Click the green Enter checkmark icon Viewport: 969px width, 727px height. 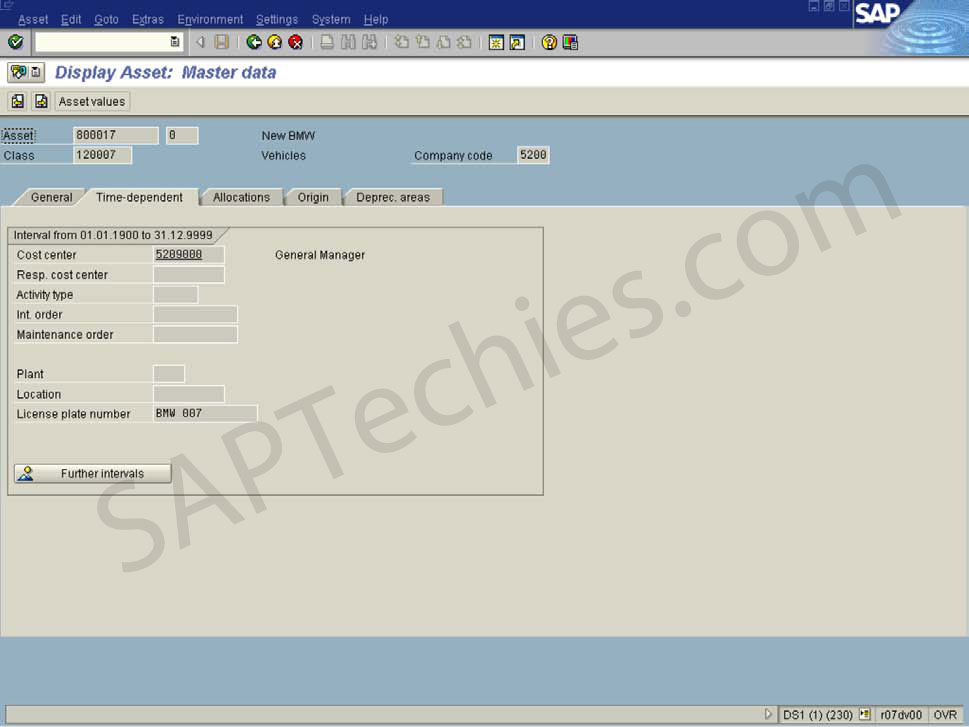tap(15, 42)
